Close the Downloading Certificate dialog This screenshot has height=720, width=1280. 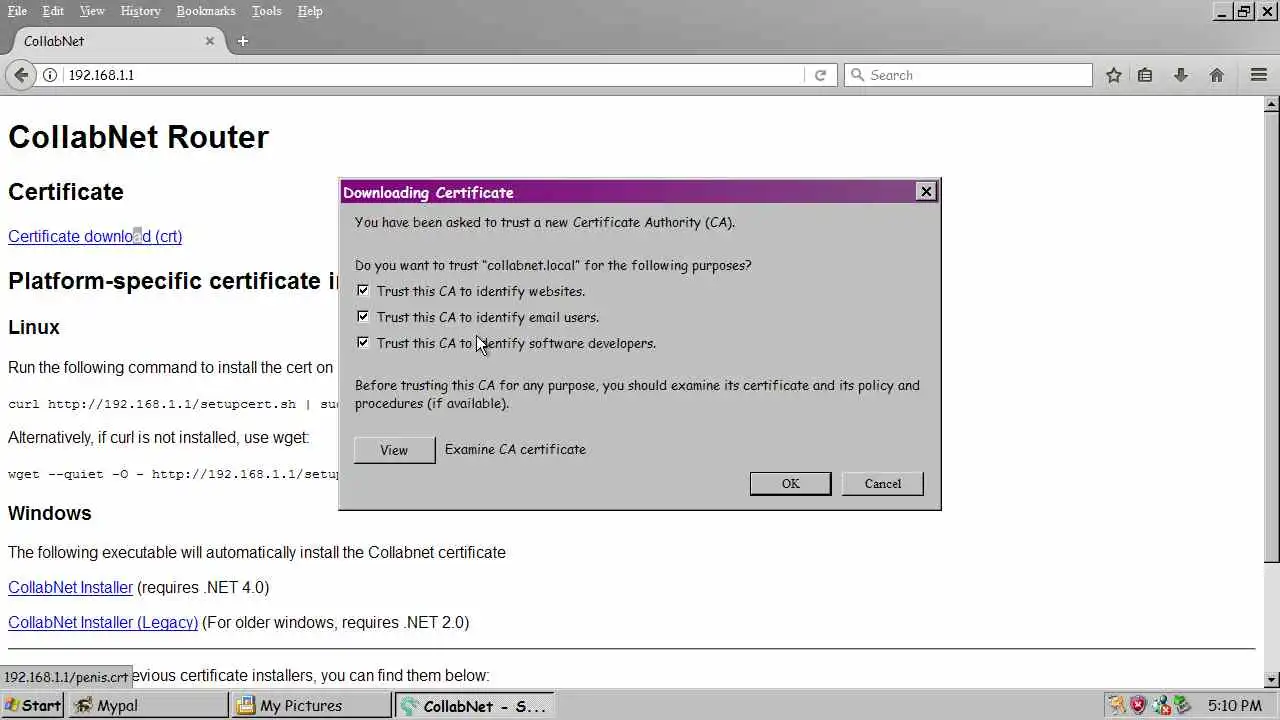[926, 191]
